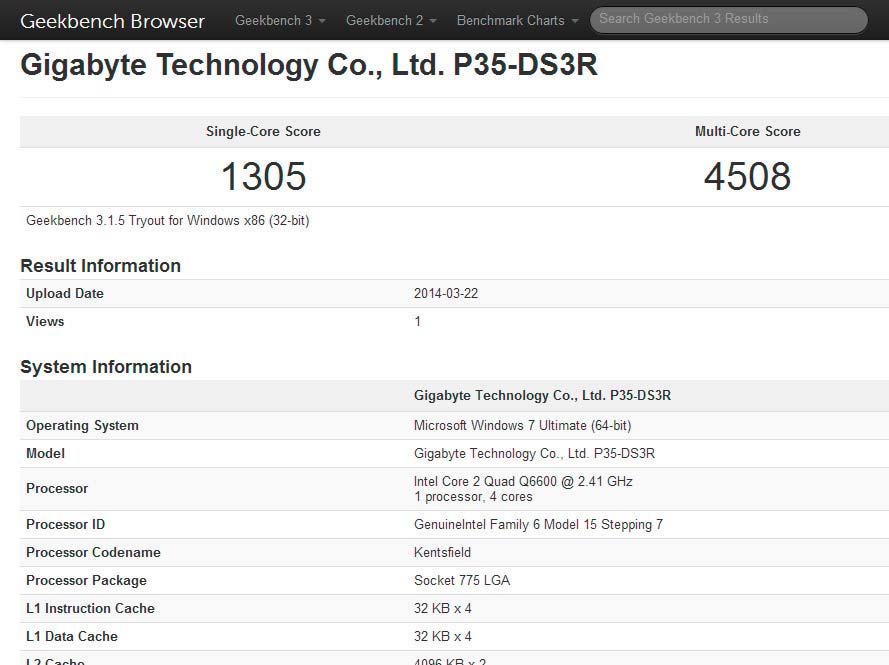Select the page title P35-DS3R heading

tap(309, 64)
